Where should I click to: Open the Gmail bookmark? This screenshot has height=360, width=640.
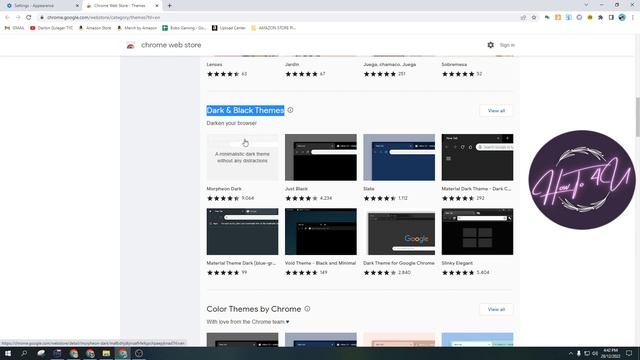pos(14,28)
